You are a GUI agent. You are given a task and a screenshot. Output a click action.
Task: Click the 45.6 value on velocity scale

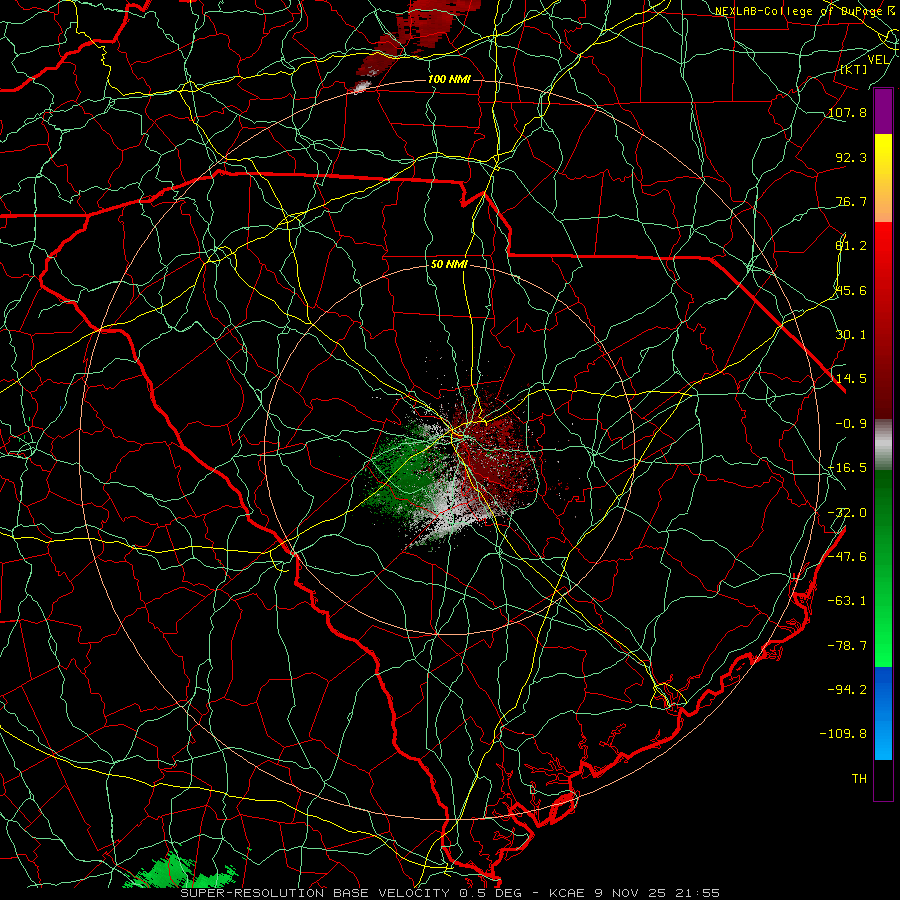coord(851,290)
